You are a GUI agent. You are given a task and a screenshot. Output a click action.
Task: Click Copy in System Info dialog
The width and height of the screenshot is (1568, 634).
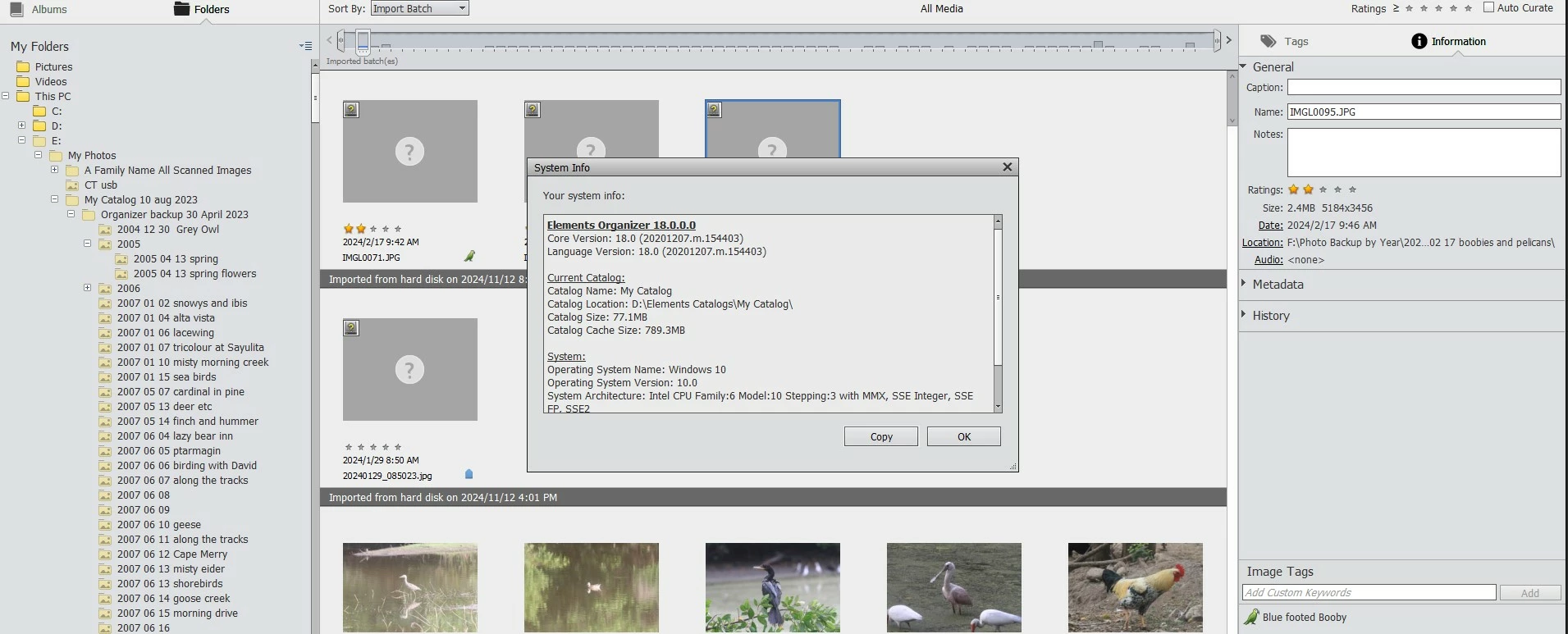(881, 436)
